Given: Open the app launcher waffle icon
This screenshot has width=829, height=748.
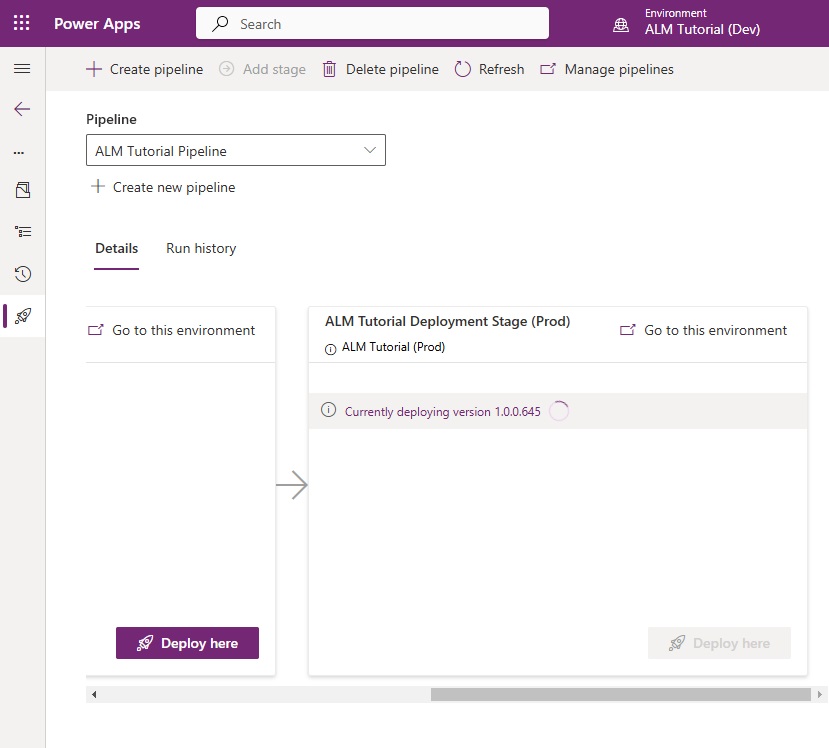Looking at the screenshot, I should click(22, 23).
